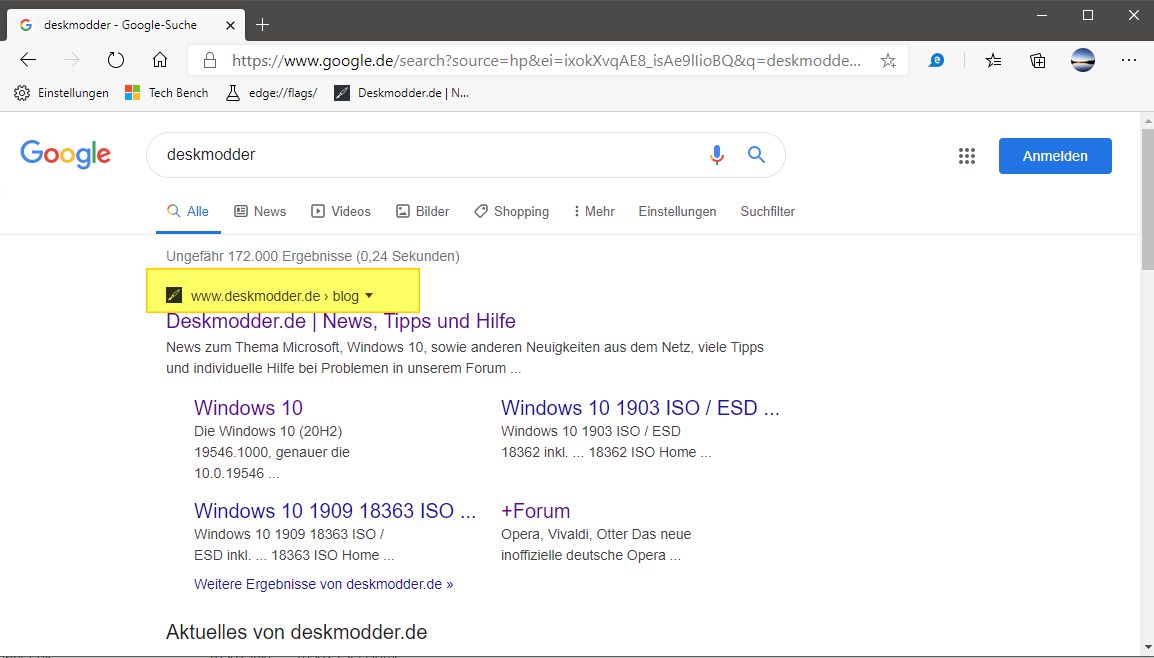Screen dimensions: 1154x658
Task: Expand the dropdown arrow next to deskmodder.de › blog
Action: pos(369,296)
